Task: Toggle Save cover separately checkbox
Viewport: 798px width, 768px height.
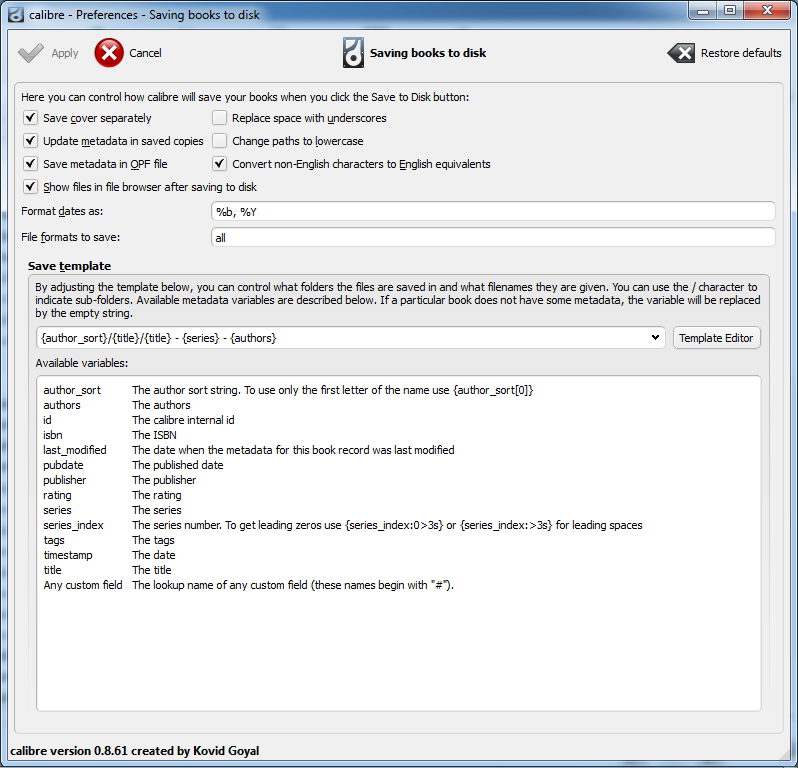Action: 31,118
